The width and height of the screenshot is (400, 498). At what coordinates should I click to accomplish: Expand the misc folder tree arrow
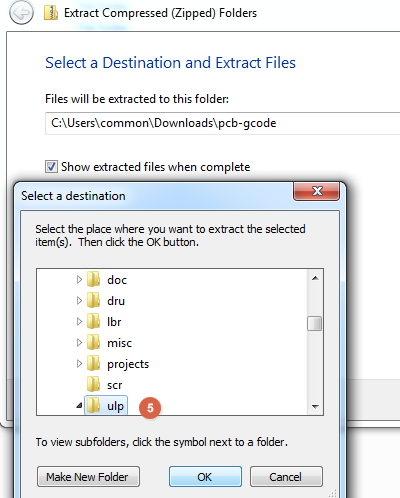coord(79,342)
